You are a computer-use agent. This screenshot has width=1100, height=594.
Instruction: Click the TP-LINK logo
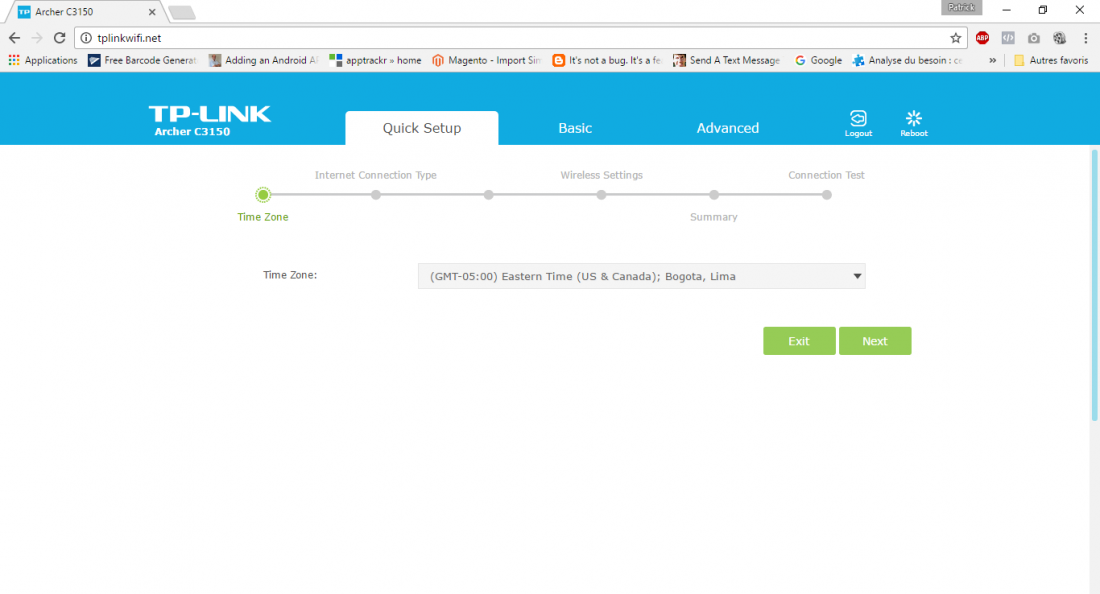(210, 114)
